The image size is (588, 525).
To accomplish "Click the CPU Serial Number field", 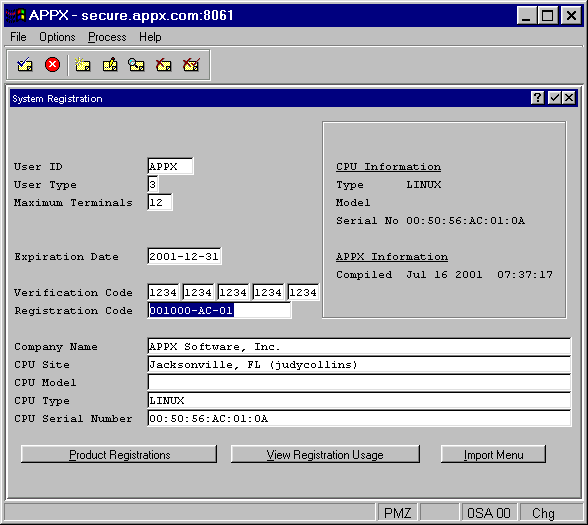I will (359, 418).
